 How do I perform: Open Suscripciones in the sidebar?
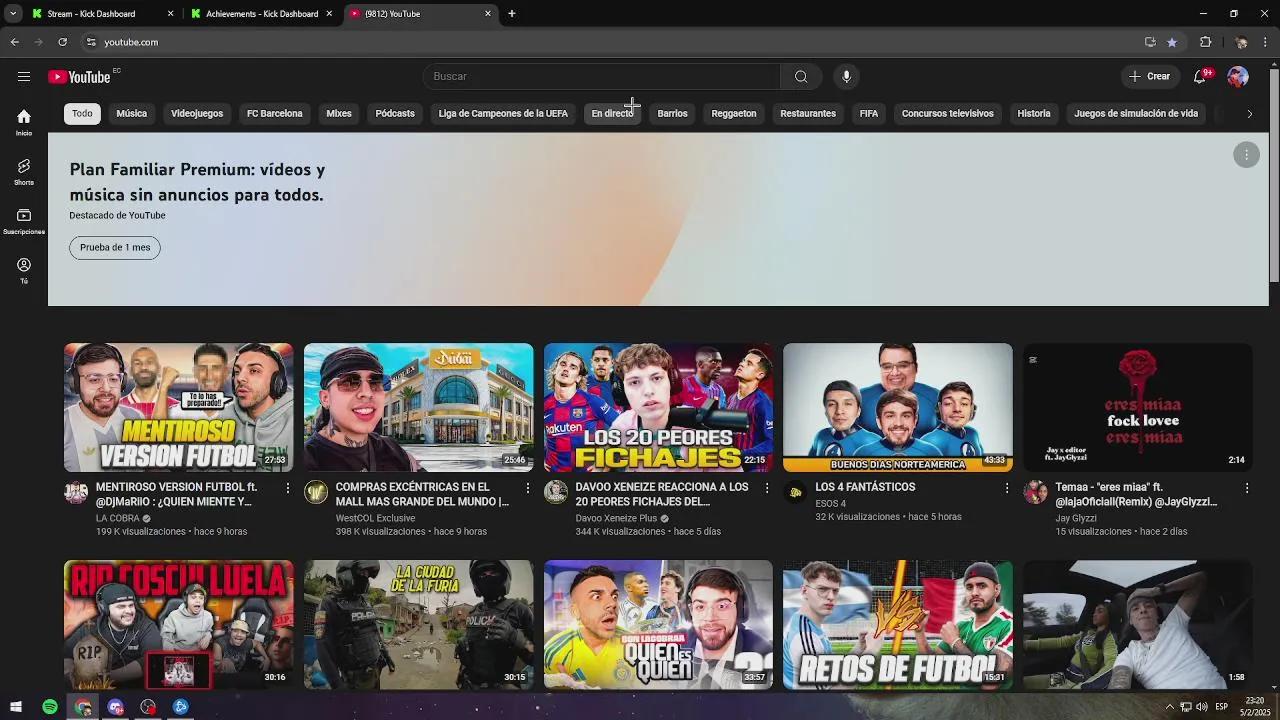click(x=24, y=221)
